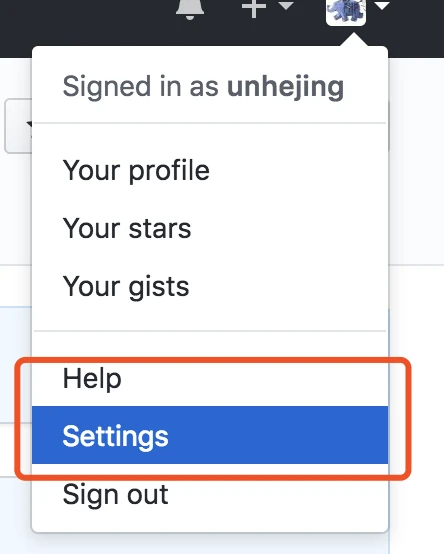The width and height of the screenshot is (444, 554).
Task: Open the notifications bell
Action: point(190,8)
